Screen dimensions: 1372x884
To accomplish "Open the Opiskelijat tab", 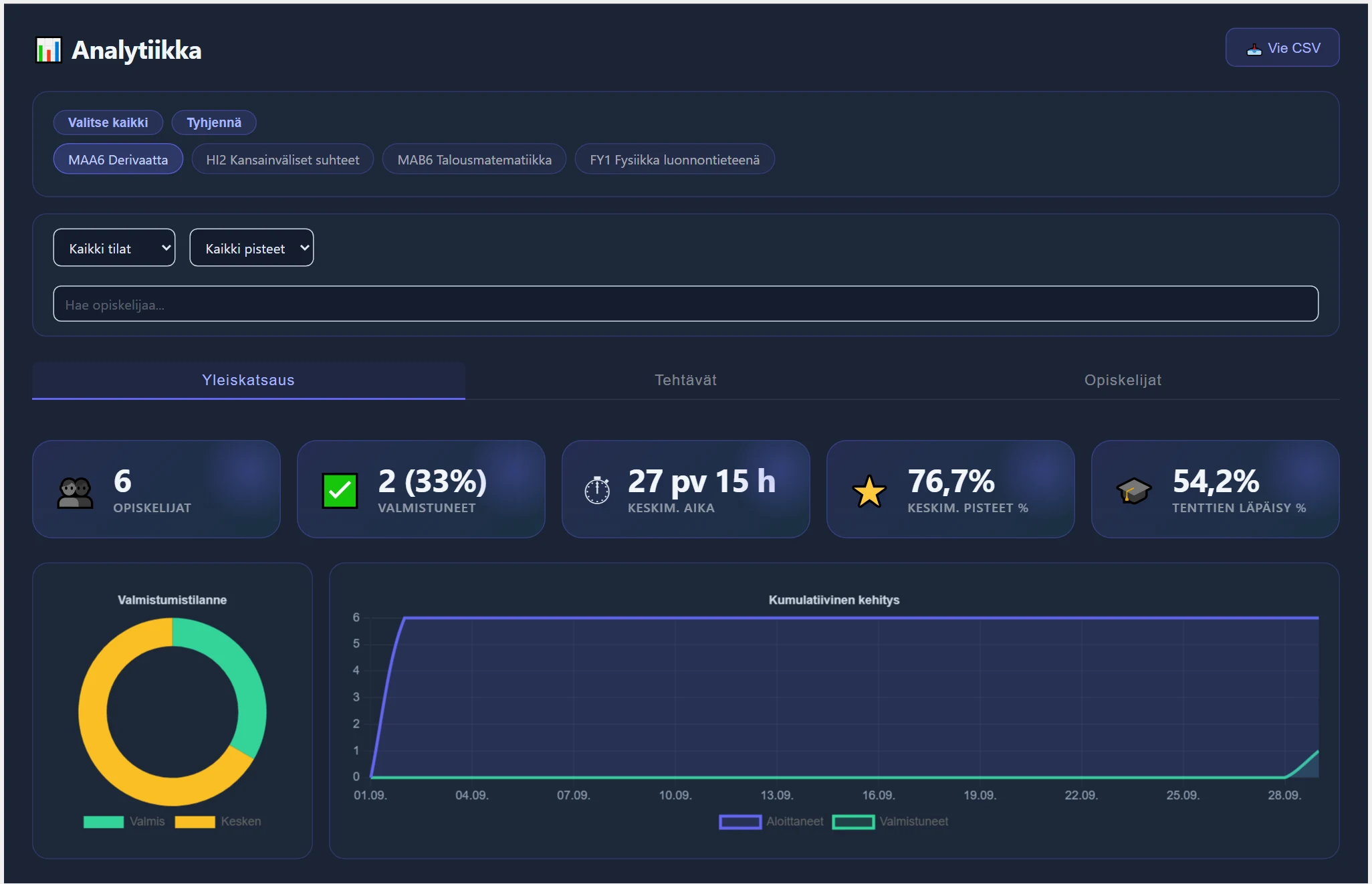I will pyautogui.click(x=1123, y=380).
